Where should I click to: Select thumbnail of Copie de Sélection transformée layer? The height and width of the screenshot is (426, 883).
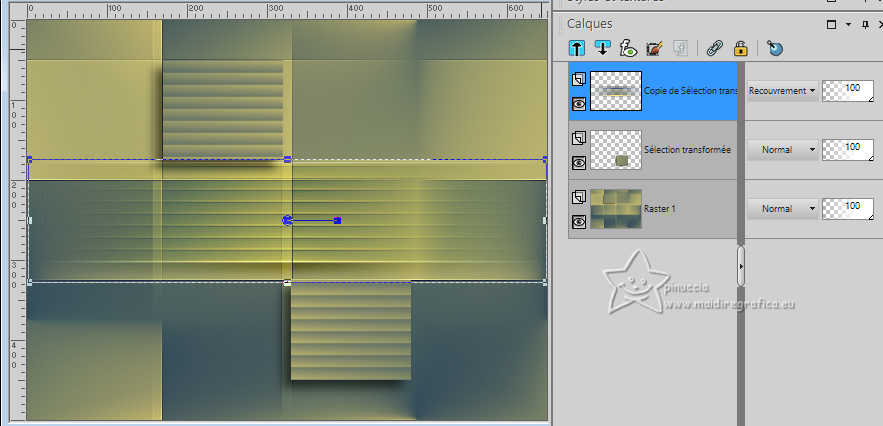click(x=616, y=91)
